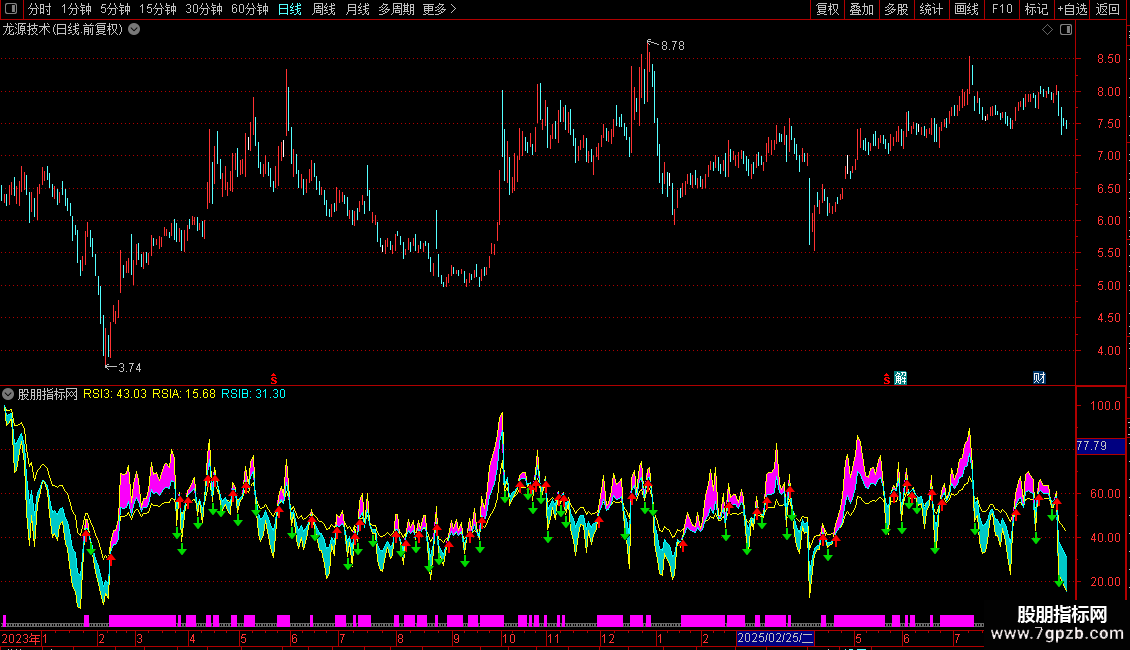Image resolution: width=1130 pixels, height=650 pixels.
Task: Click the RSIA: 15.68 value
Action: pyautogui.click(x=184, y=394)
